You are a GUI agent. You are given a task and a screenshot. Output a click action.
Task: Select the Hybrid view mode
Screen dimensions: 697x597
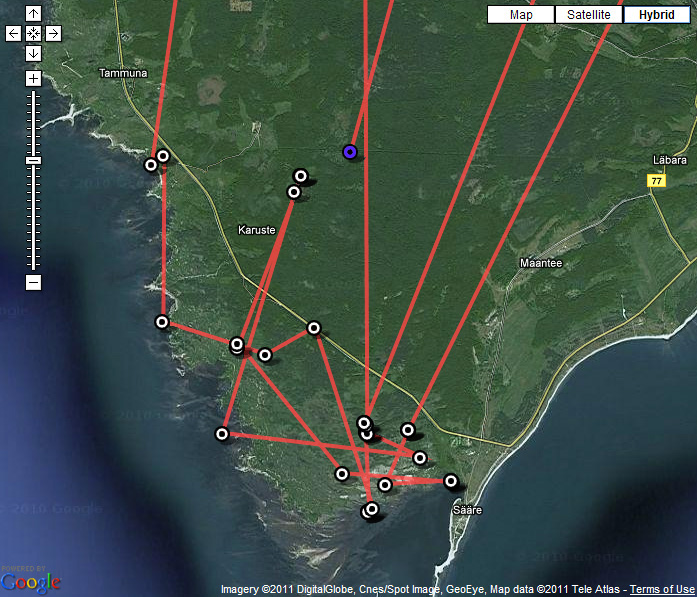click(x=657, y=15)
